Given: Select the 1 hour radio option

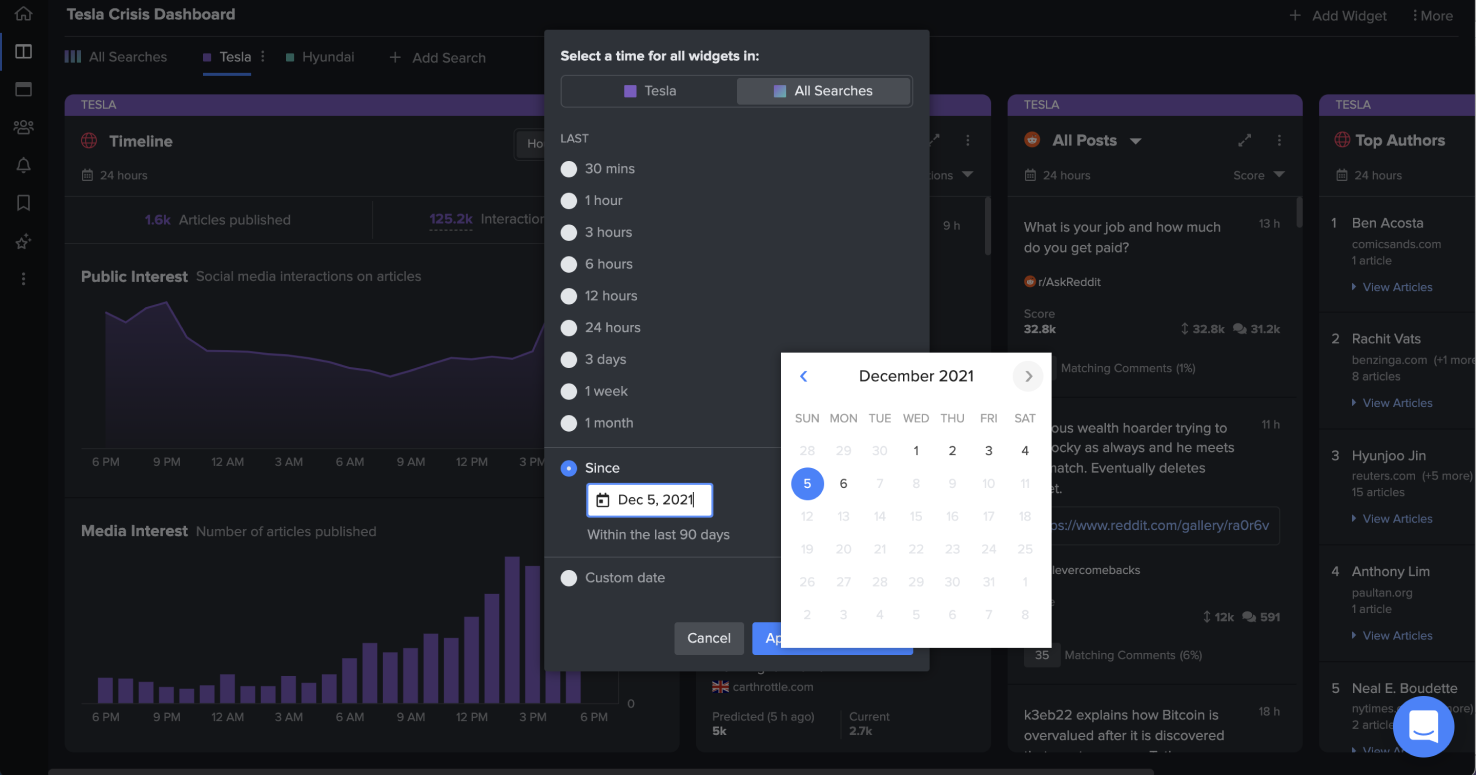Looking at the screenshot, I should (569, 201).
